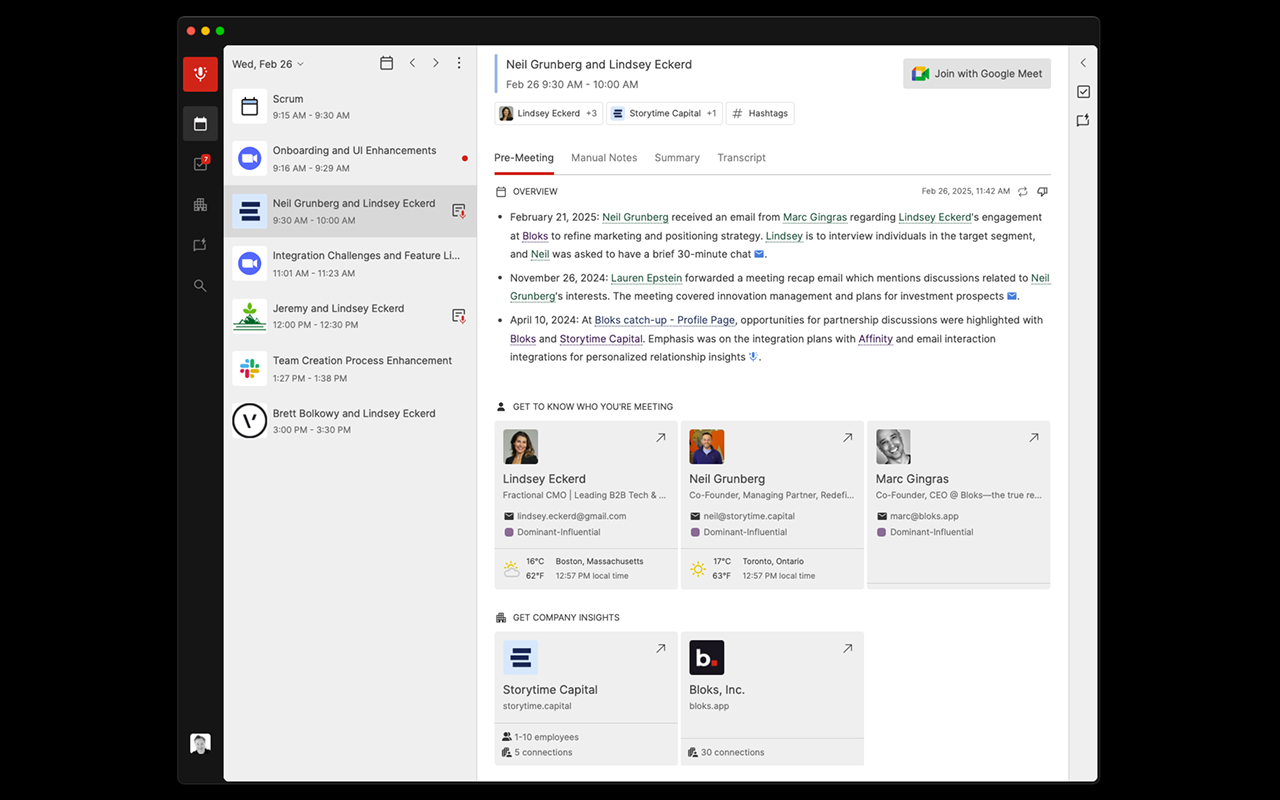Open the companies panel in the sidebar

[200, 204]
